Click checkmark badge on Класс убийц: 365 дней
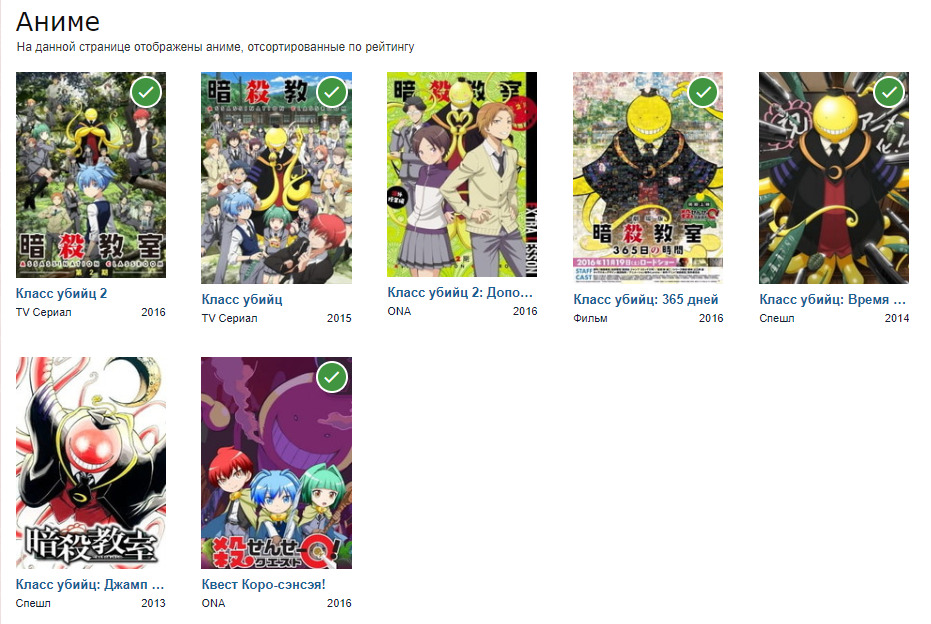 [704, 92]
